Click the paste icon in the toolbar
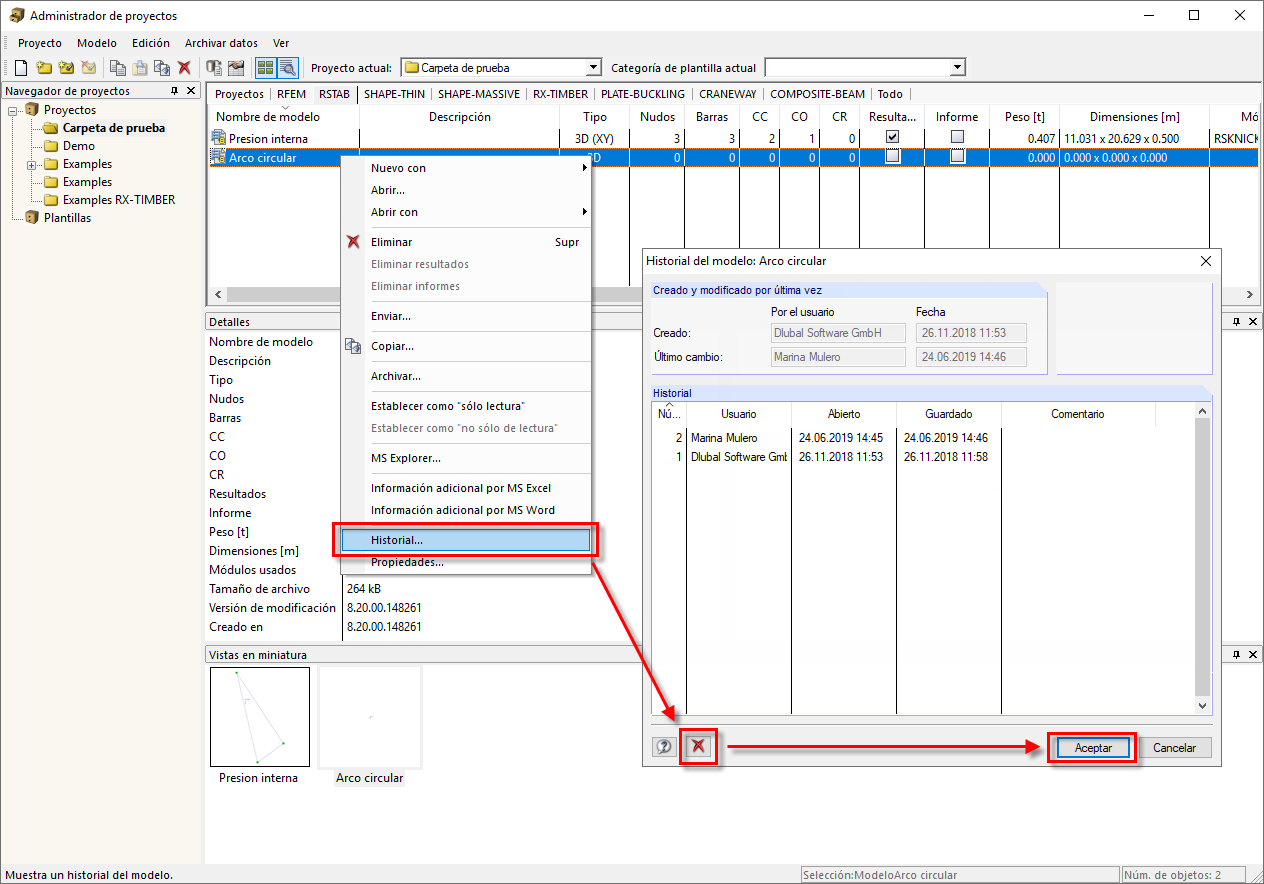Viewport: 1264px width, 884px height. coord(138,67)
